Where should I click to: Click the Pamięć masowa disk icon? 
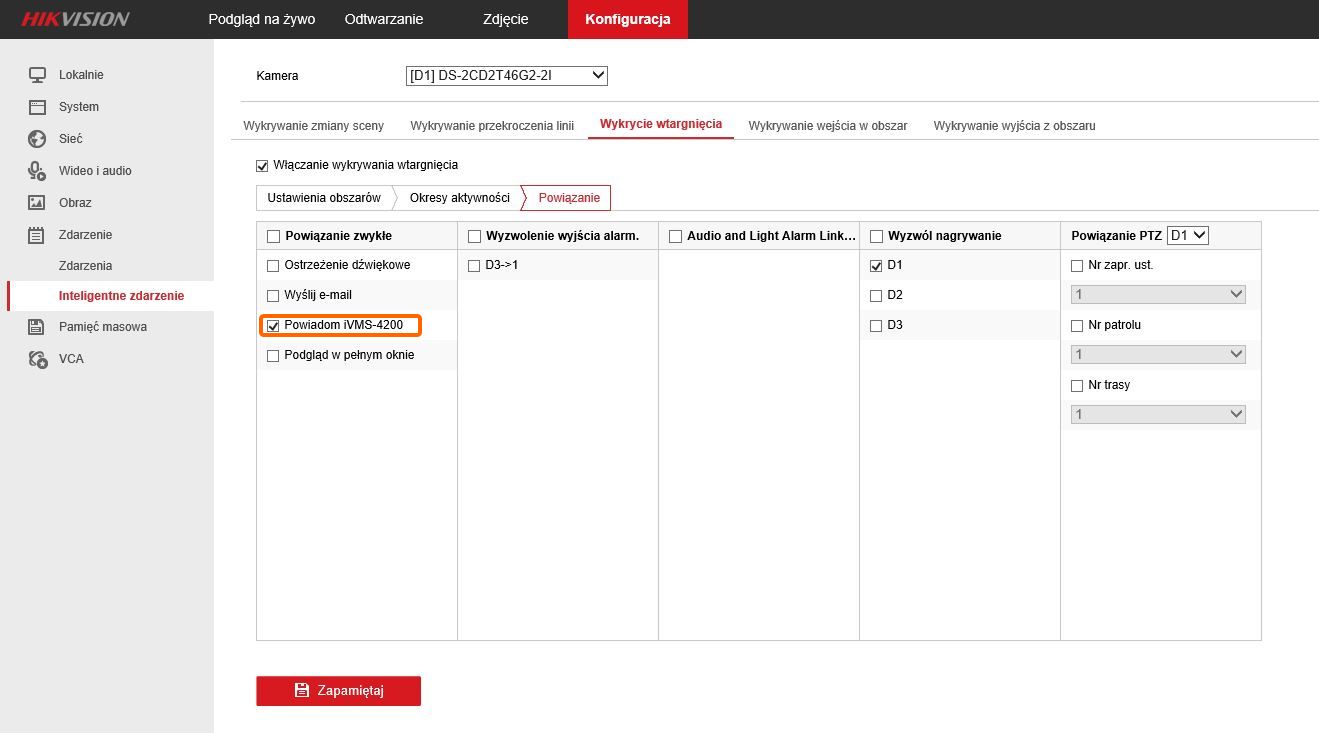tap(37, 327)
